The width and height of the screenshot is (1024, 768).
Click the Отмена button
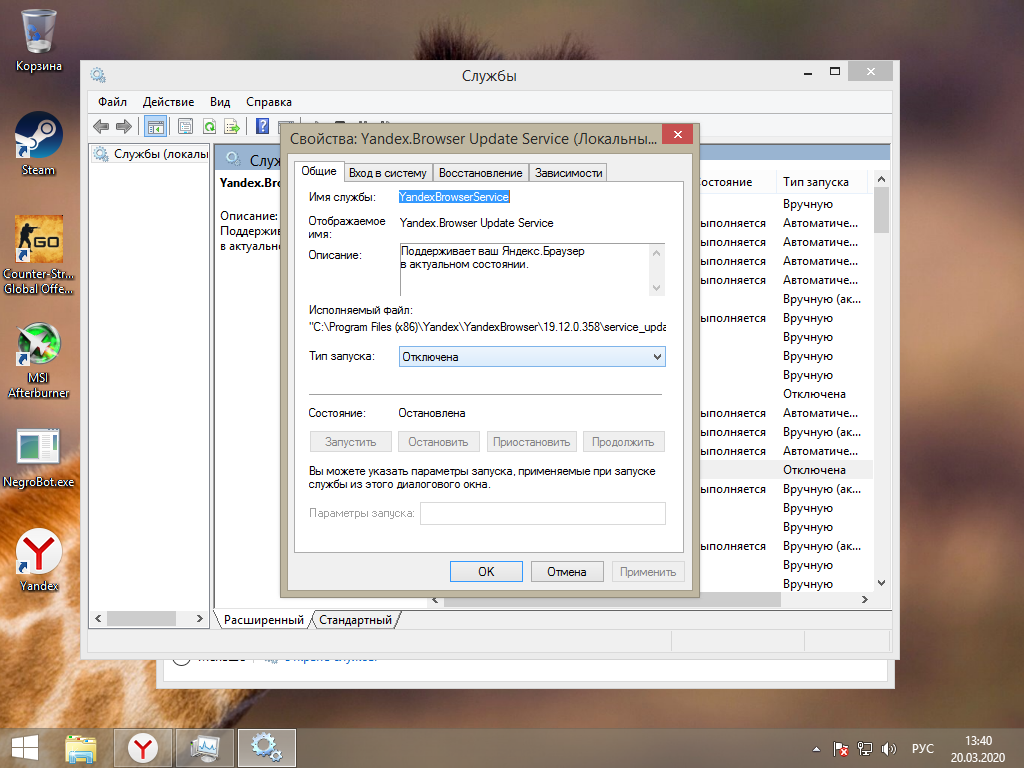point(566,571)
